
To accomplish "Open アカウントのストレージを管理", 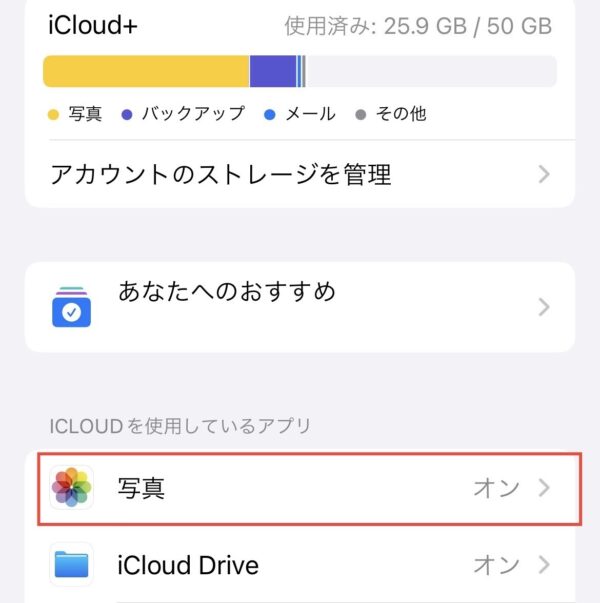I will pos(300,175).
